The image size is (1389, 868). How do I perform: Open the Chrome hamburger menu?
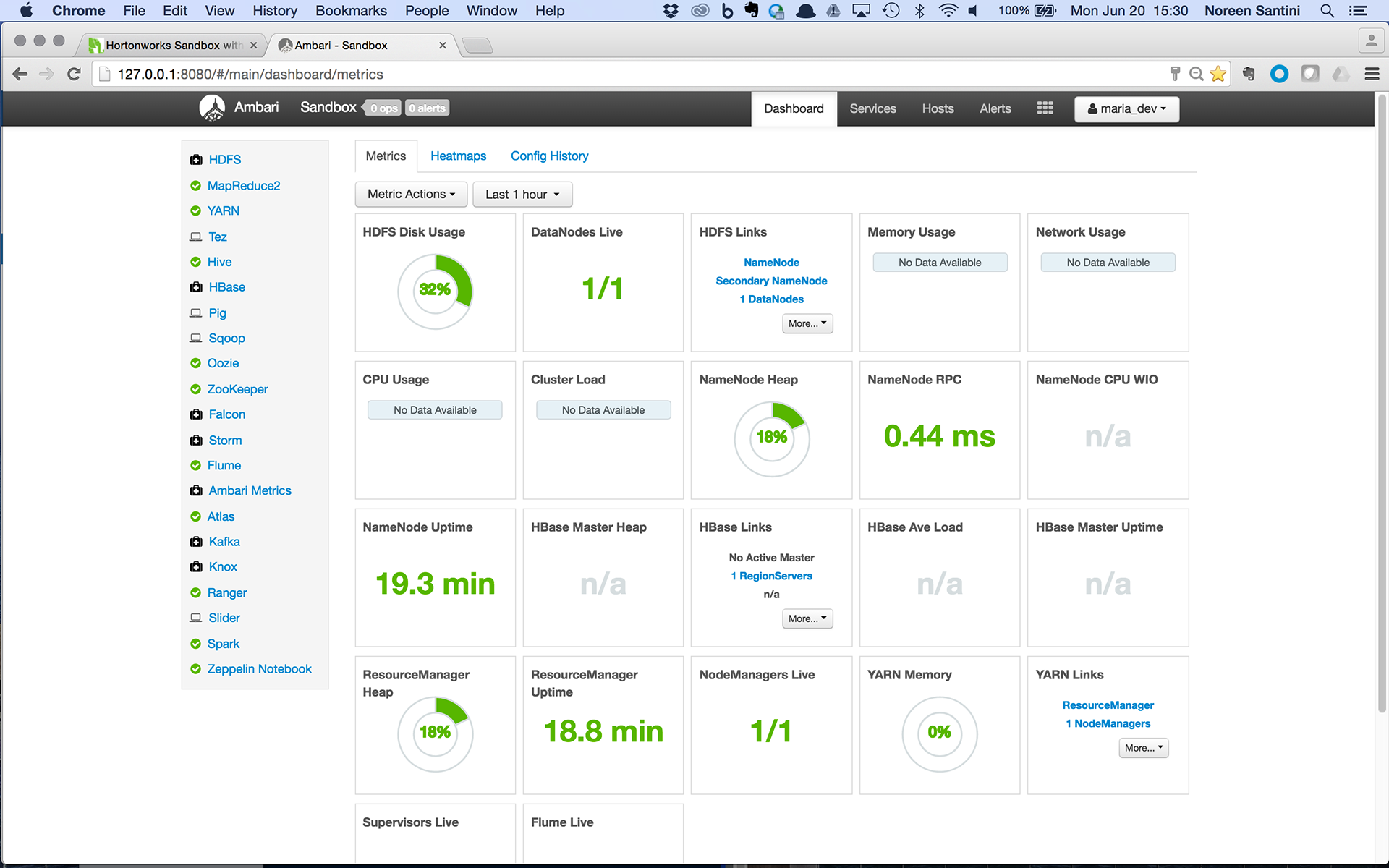click(x=1372, y=74)
